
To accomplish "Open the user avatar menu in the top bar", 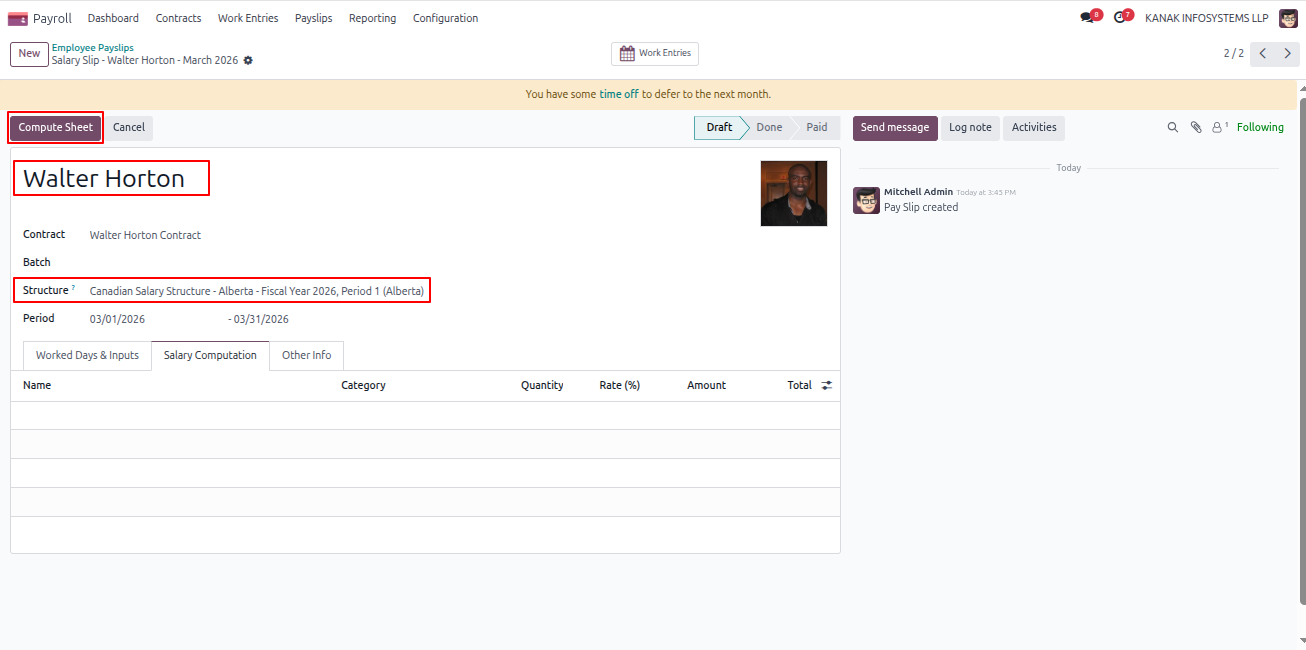I will pos(1288,18).
